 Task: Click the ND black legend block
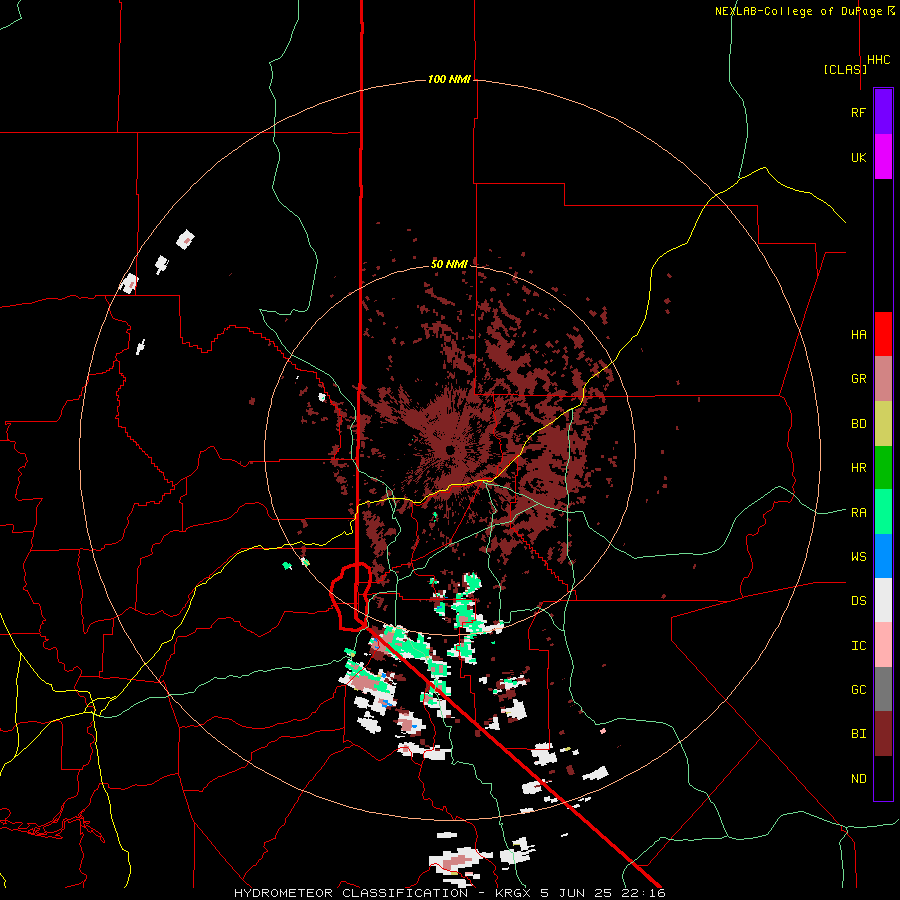pos(883,778)
